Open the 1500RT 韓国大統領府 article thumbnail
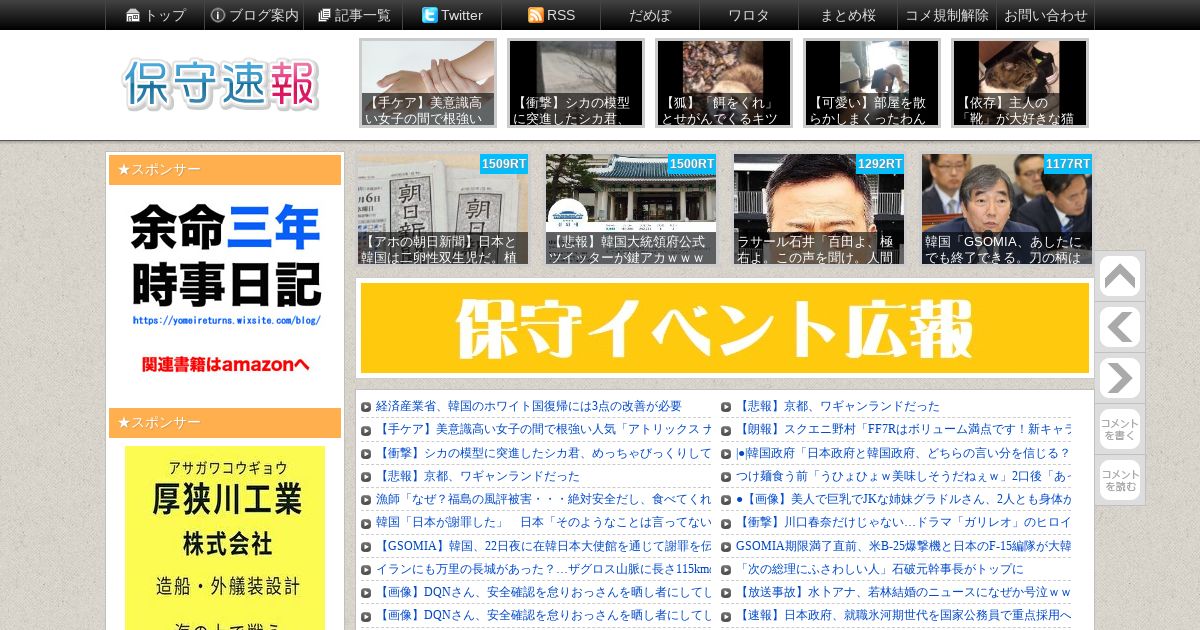This screenshot has height=630, width=1200. 631,208
